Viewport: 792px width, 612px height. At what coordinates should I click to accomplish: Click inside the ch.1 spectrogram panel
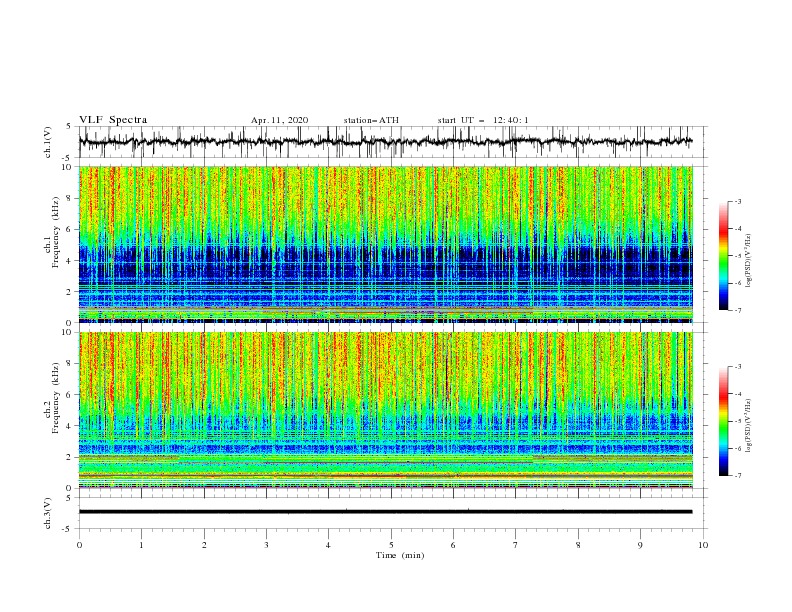point(385,244)
